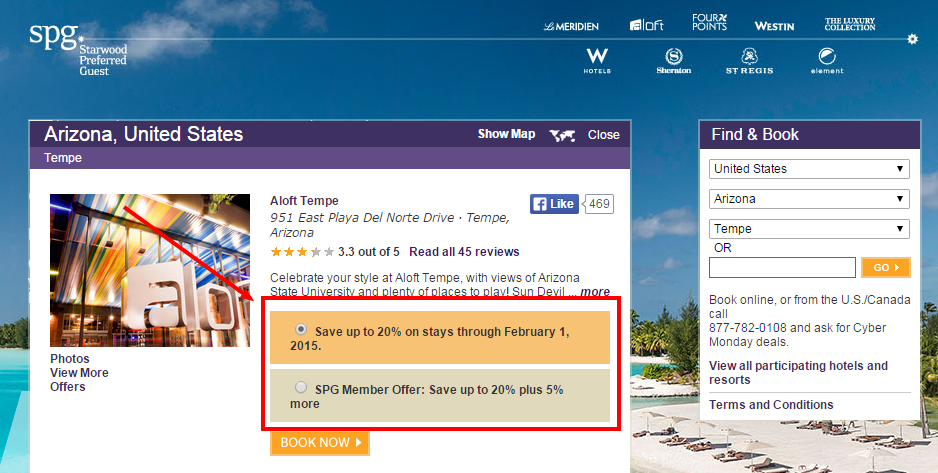Read all 45 reviews link
Viewport: 938px width, 473px height.
coord(464,252)
